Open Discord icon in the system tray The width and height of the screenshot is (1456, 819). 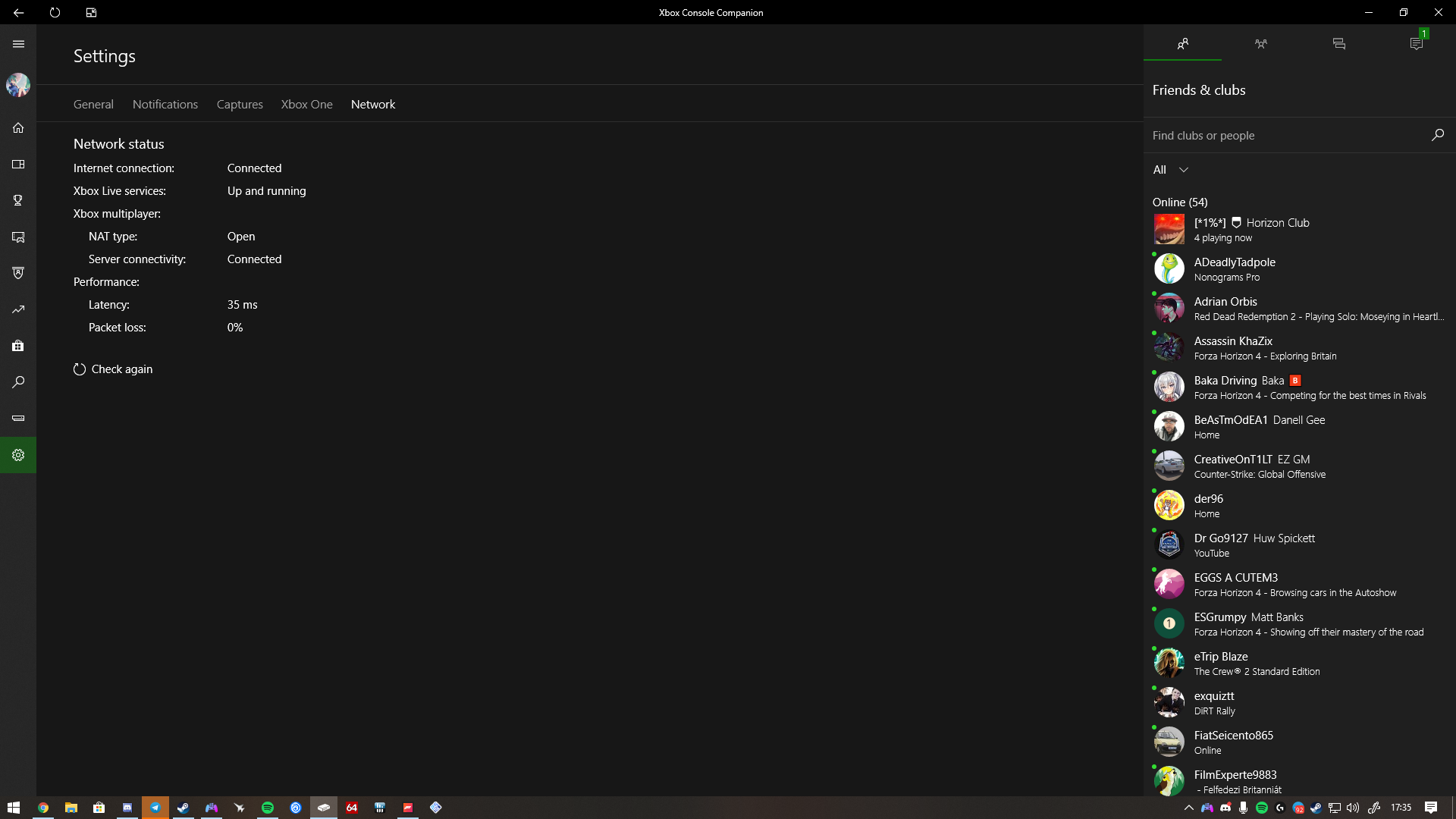pyautogui.click(x=1225, y=808)
